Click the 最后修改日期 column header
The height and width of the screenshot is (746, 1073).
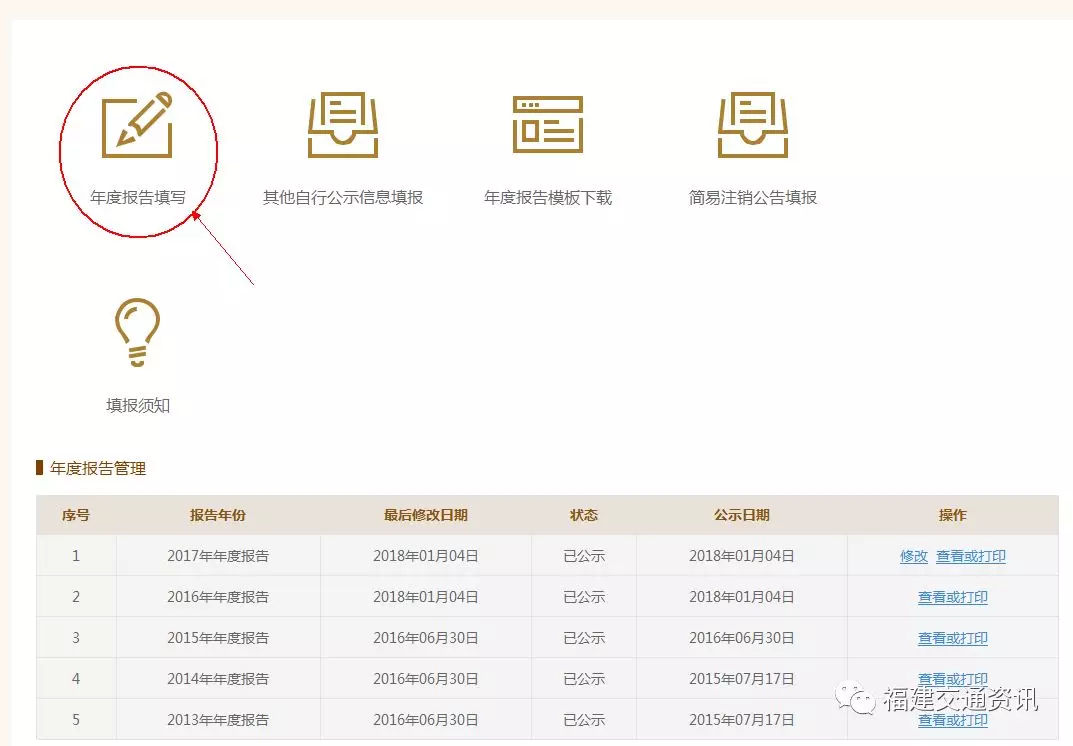click(426, 515)
